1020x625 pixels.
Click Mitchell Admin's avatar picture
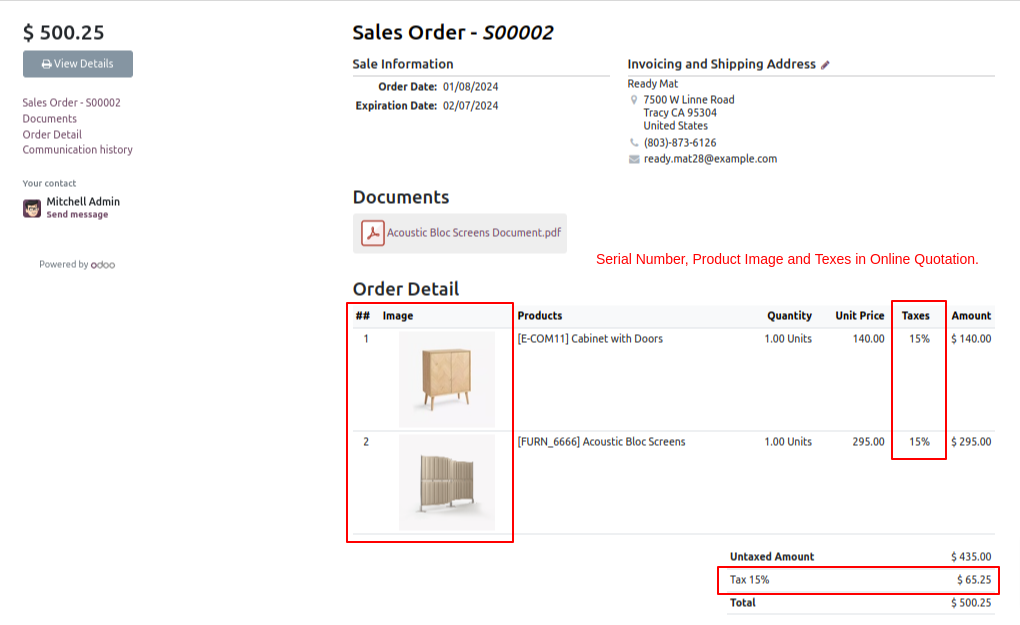[32, 208]
